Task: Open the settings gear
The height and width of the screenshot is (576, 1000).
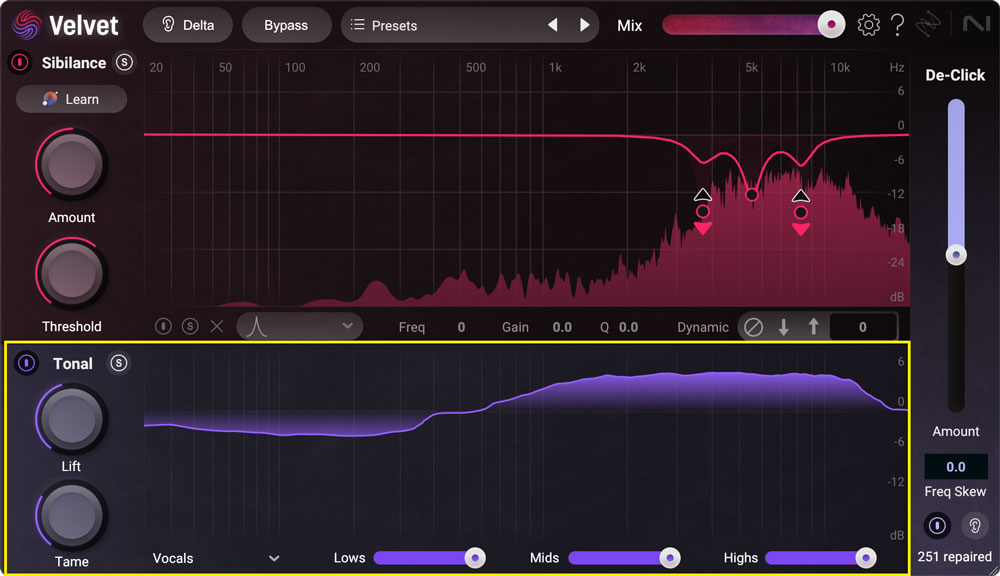Action: (x=868, y=25)
